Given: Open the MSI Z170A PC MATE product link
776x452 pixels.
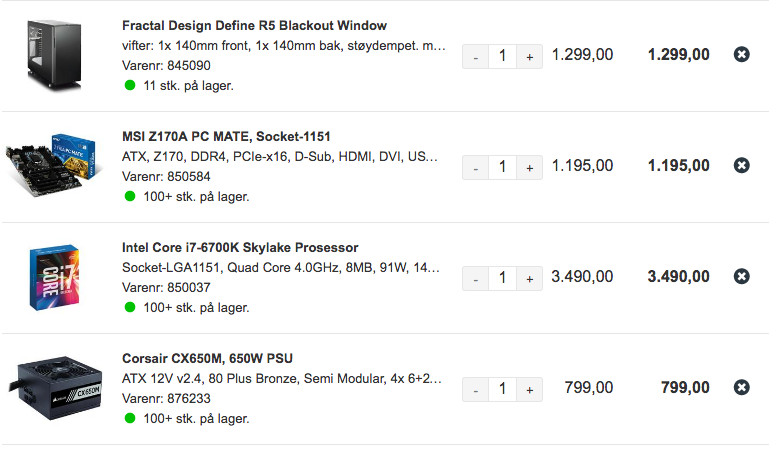Looking at the screenshot, I should (226, 137).
